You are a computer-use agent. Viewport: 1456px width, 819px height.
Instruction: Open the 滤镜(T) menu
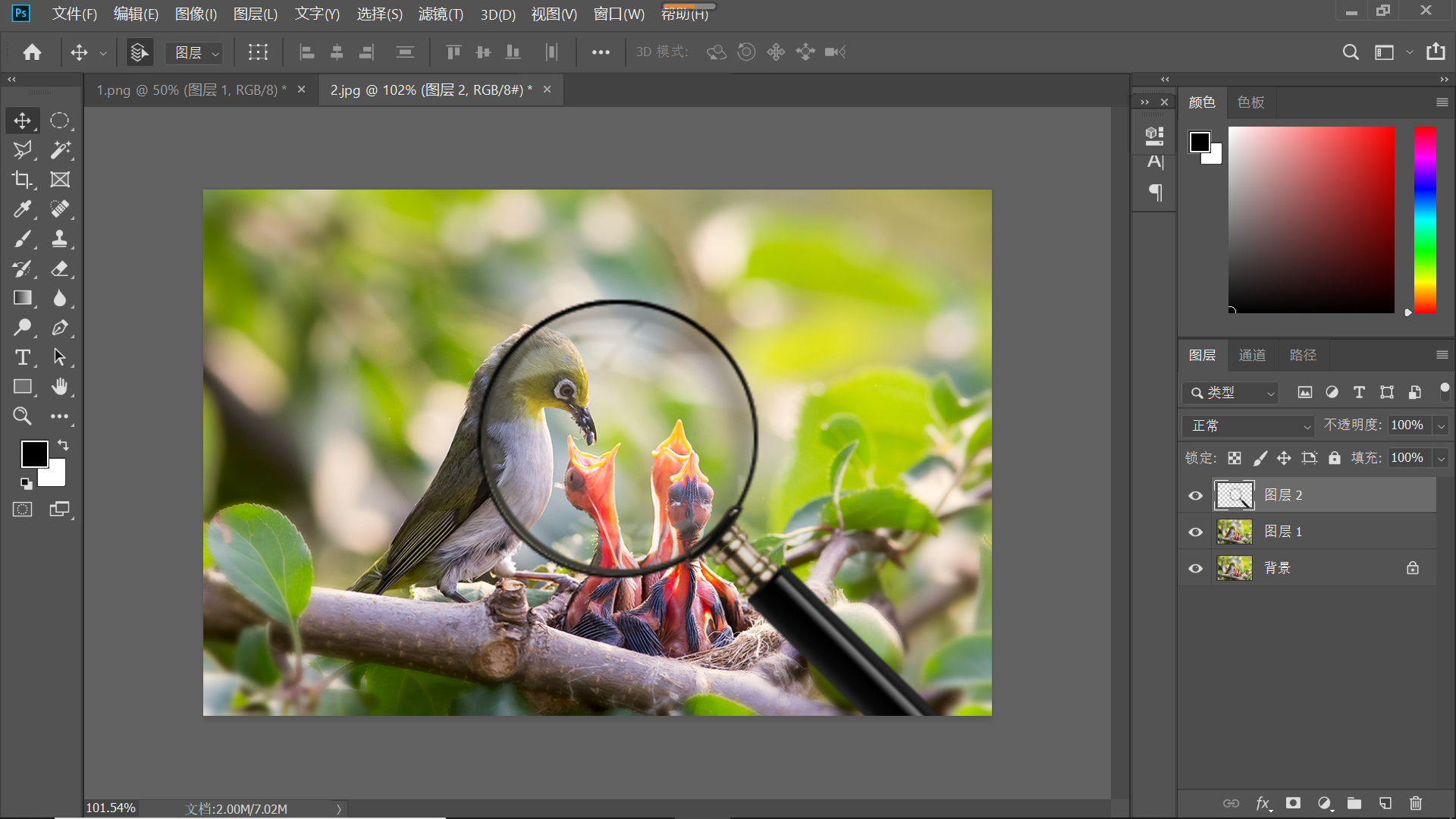click(x=440, y=14)
